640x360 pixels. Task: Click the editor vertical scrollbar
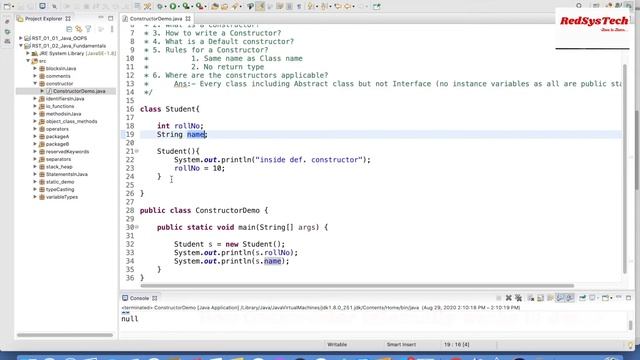coord(625,169)
